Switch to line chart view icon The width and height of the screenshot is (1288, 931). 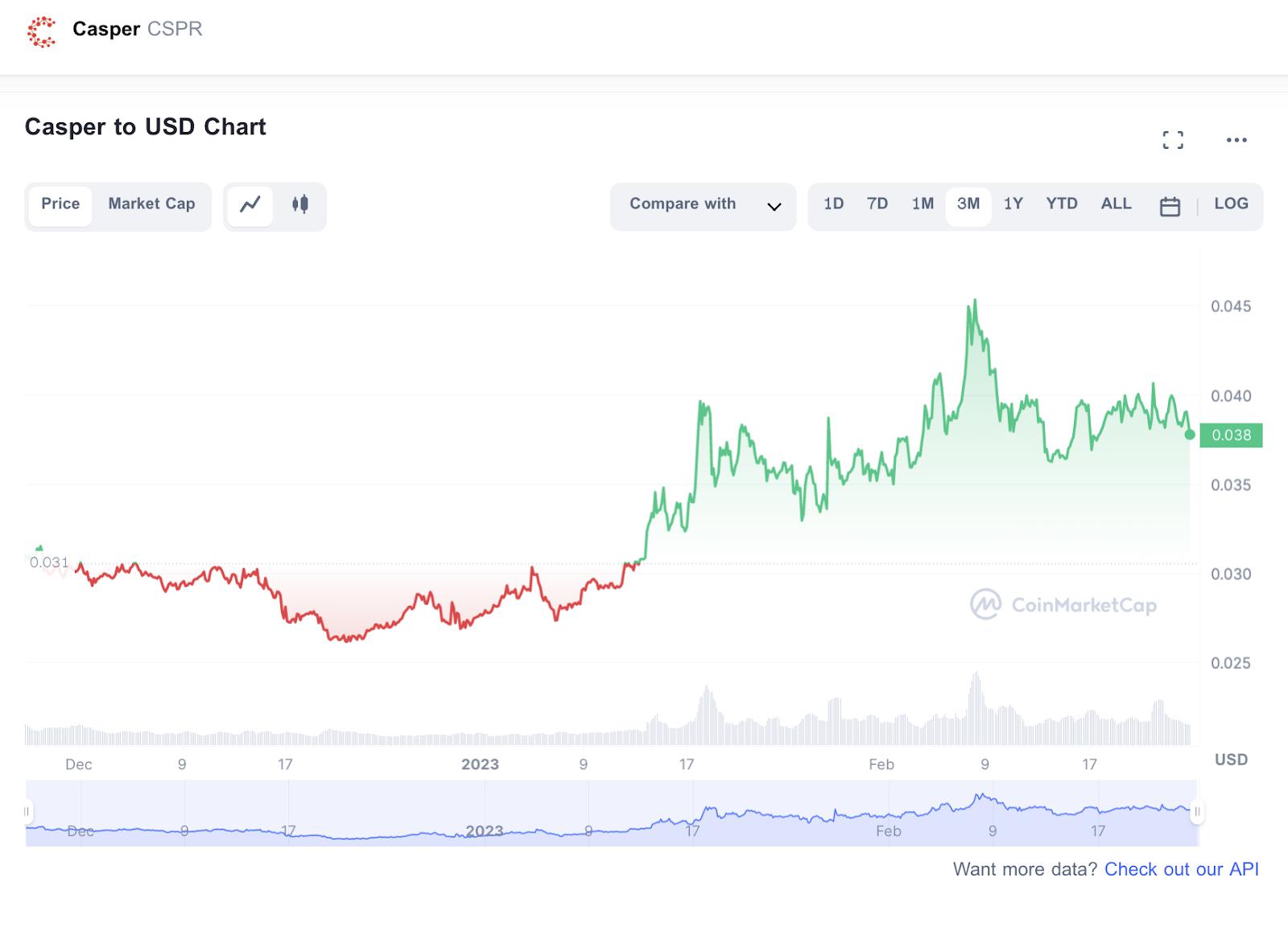click(x=250, y=204)
